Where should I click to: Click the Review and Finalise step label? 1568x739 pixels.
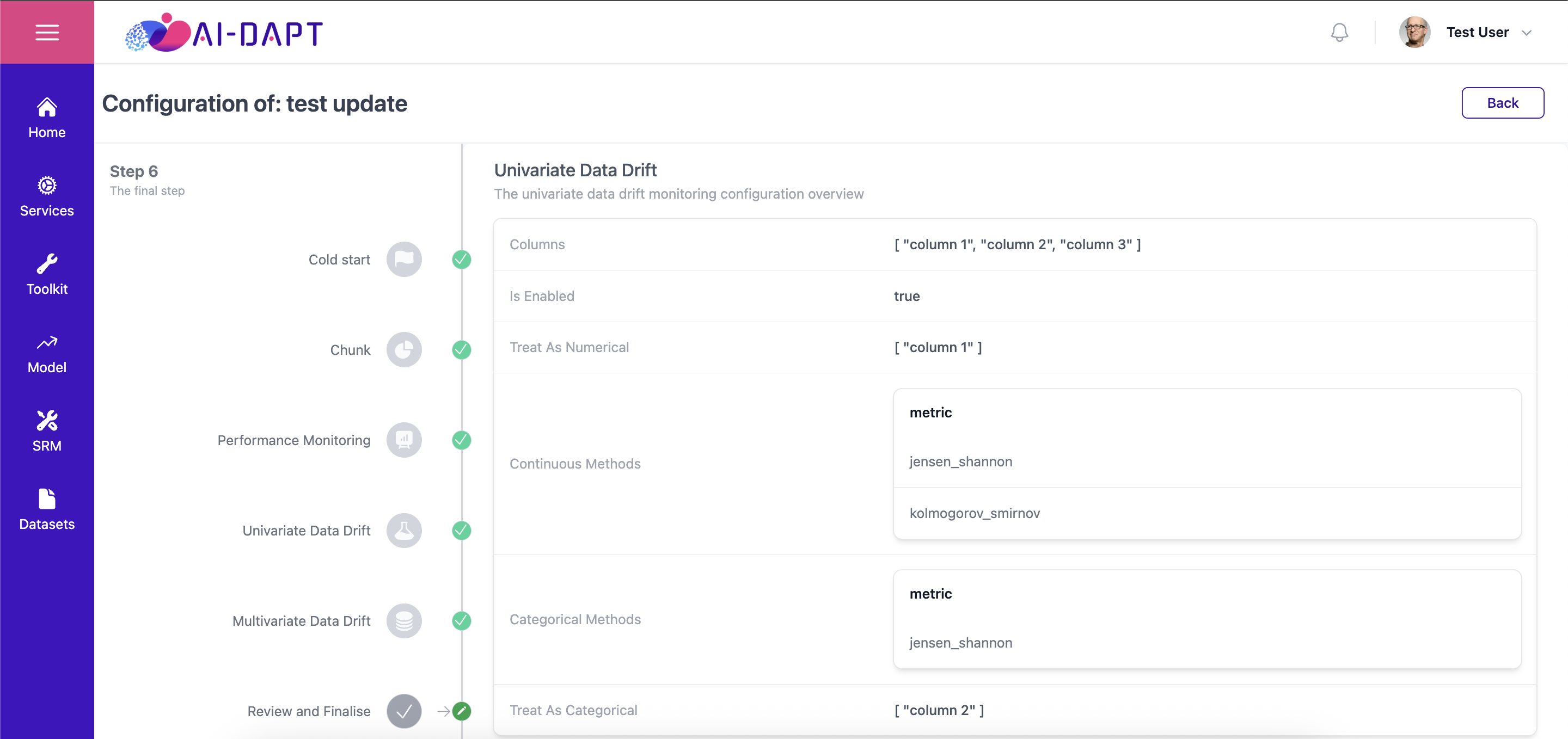pos(309,712)
